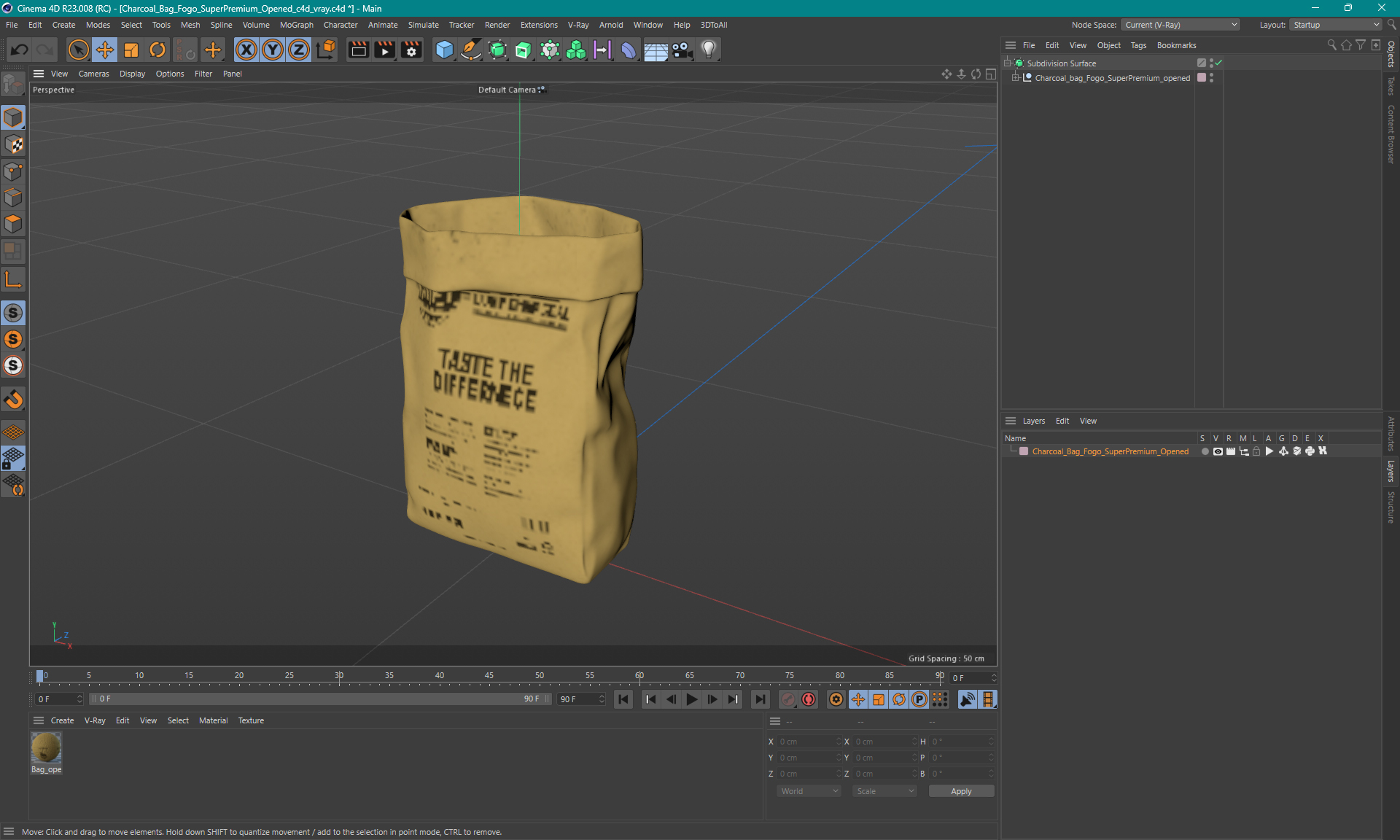
Task: Select the Bag_ope material thumbnail
Action: coord(46,747)
